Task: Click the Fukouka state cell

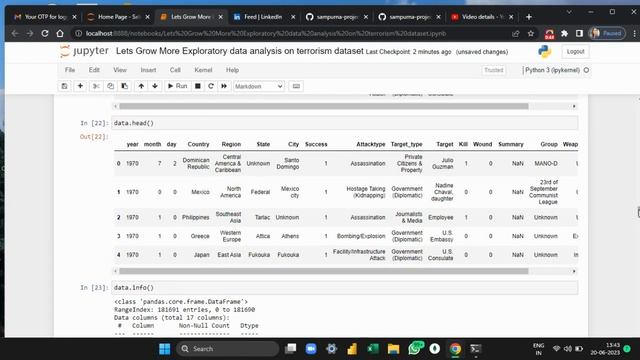Action: (x=259, y=255)
